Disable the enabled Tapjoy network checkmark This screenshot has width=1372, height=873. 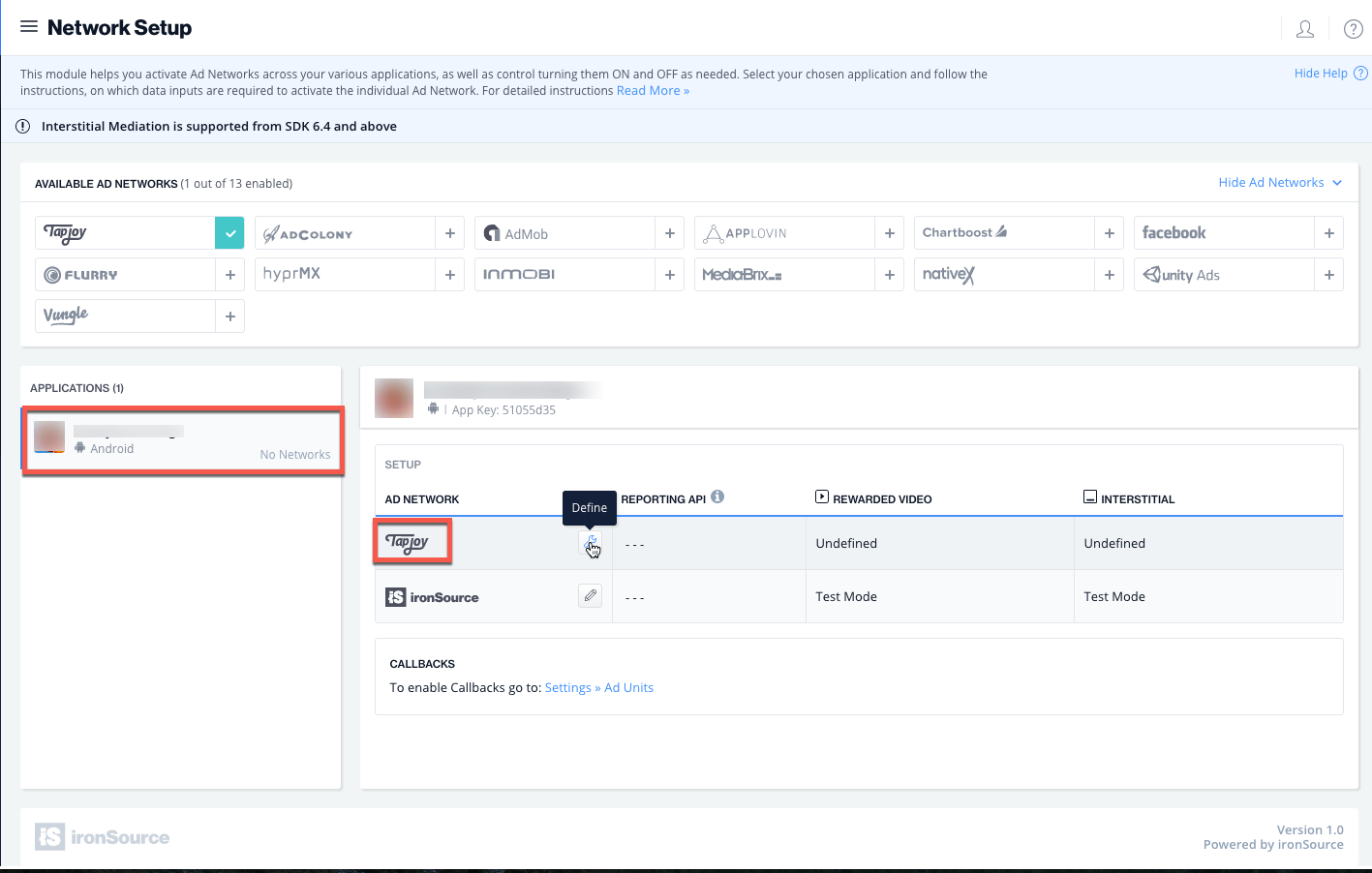[229, 233]
